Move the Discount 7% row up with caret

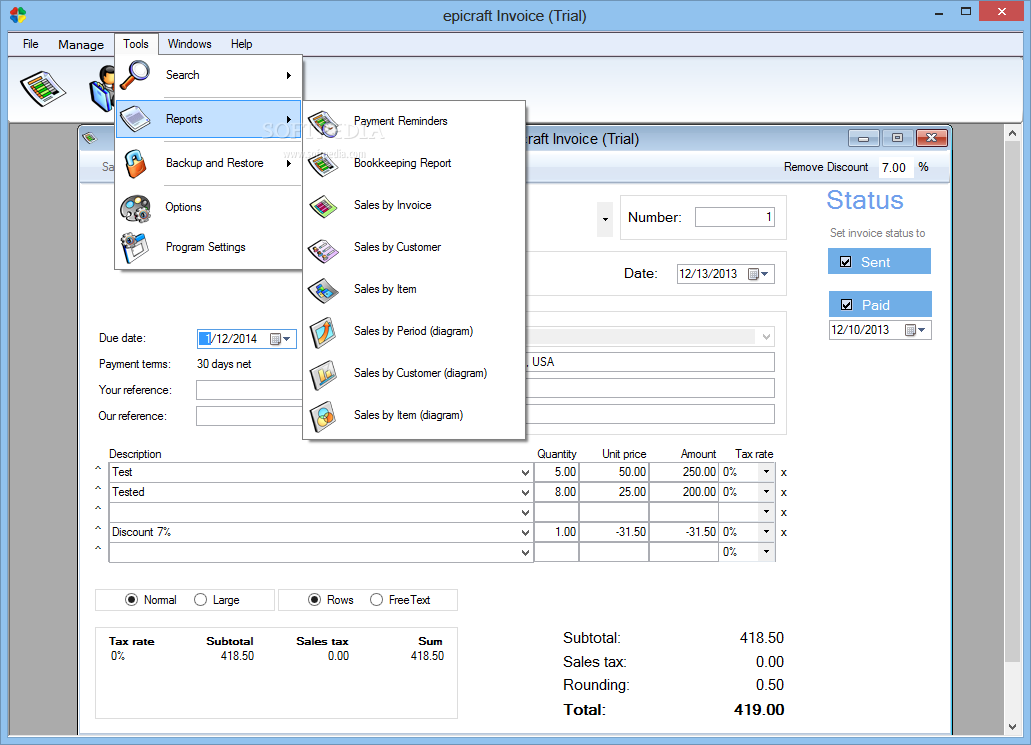coord(98,528)
